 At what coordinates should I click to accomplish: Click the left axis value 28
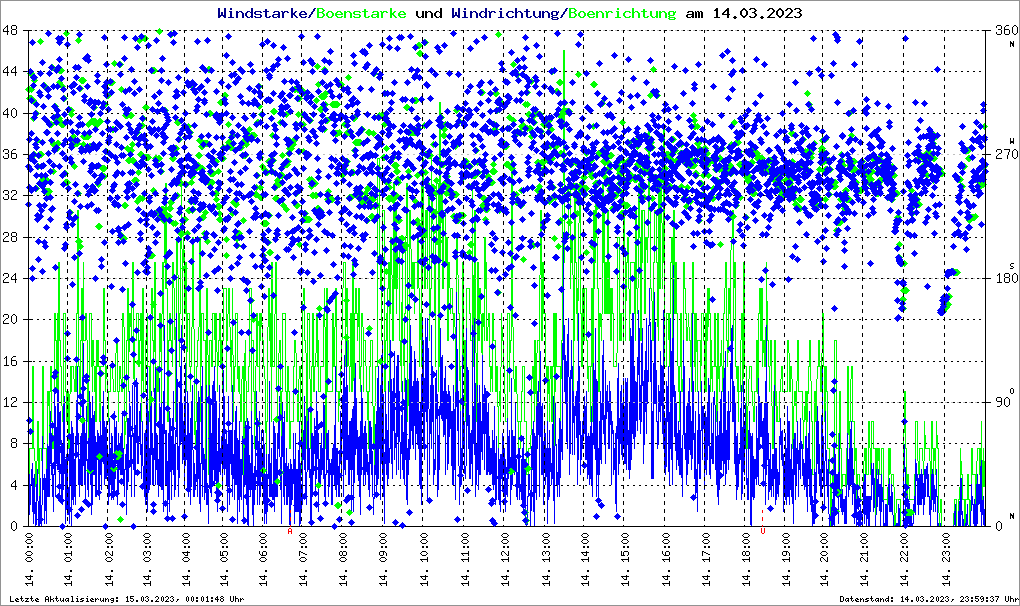(10, 237)
